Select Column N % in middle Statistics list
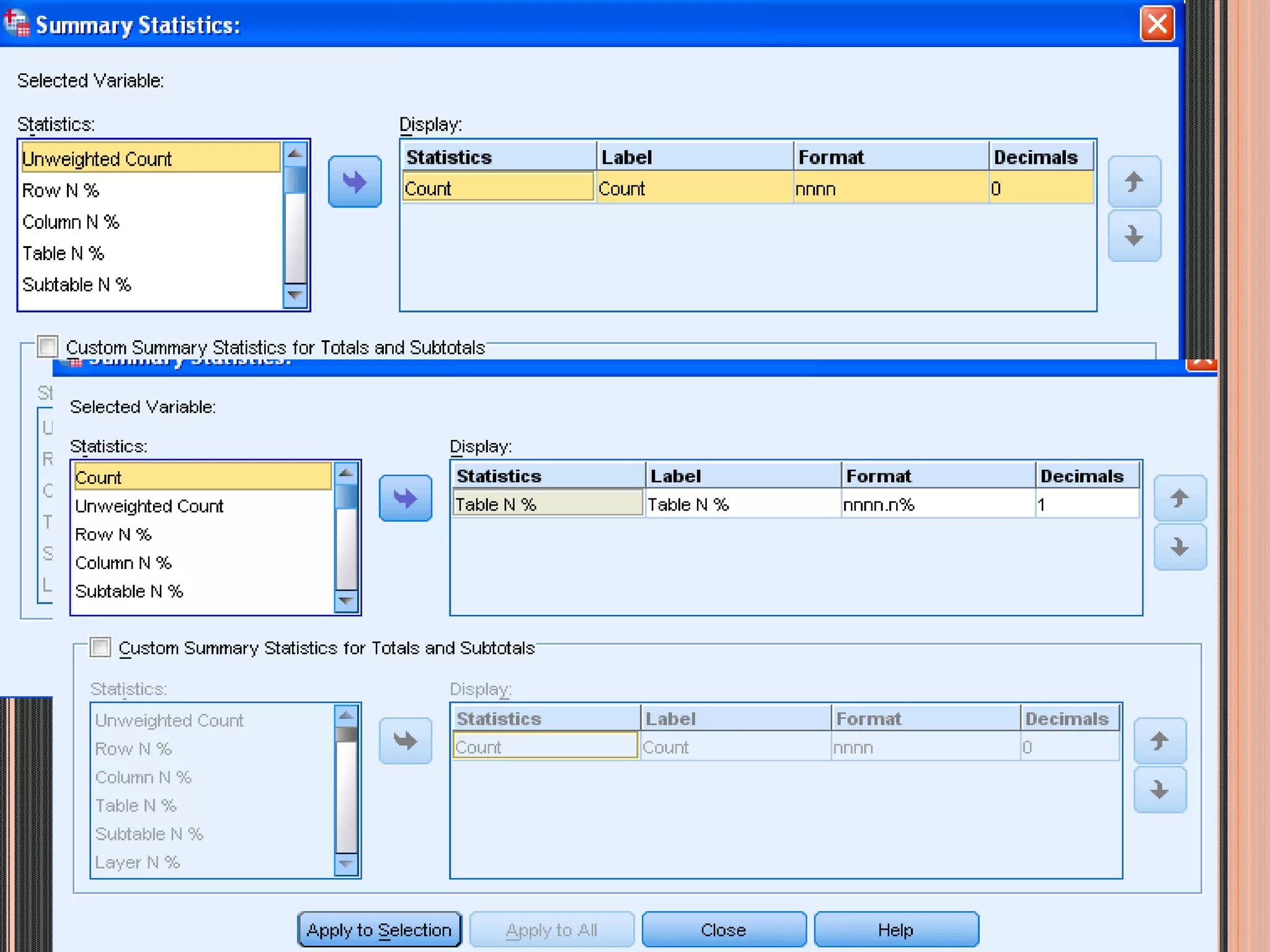Screen dimensions: 1270x952 tap(123, 563)
